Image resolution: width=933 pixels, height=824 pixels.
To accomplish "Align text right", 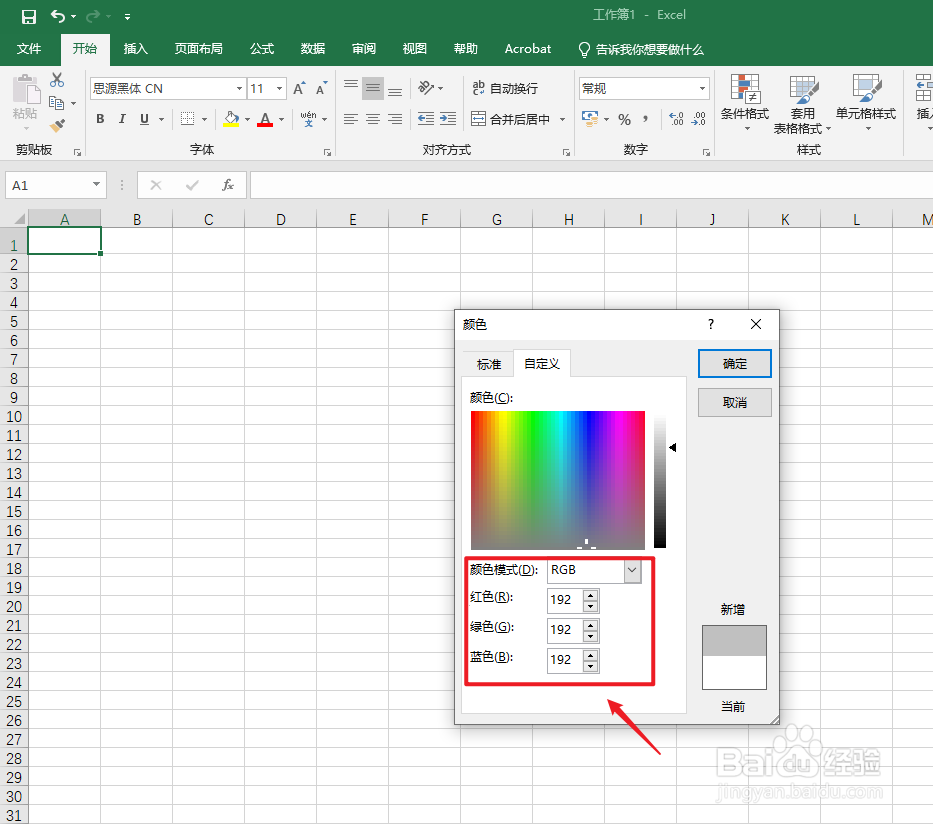I will pyautogui.click(x=395, y=119).
